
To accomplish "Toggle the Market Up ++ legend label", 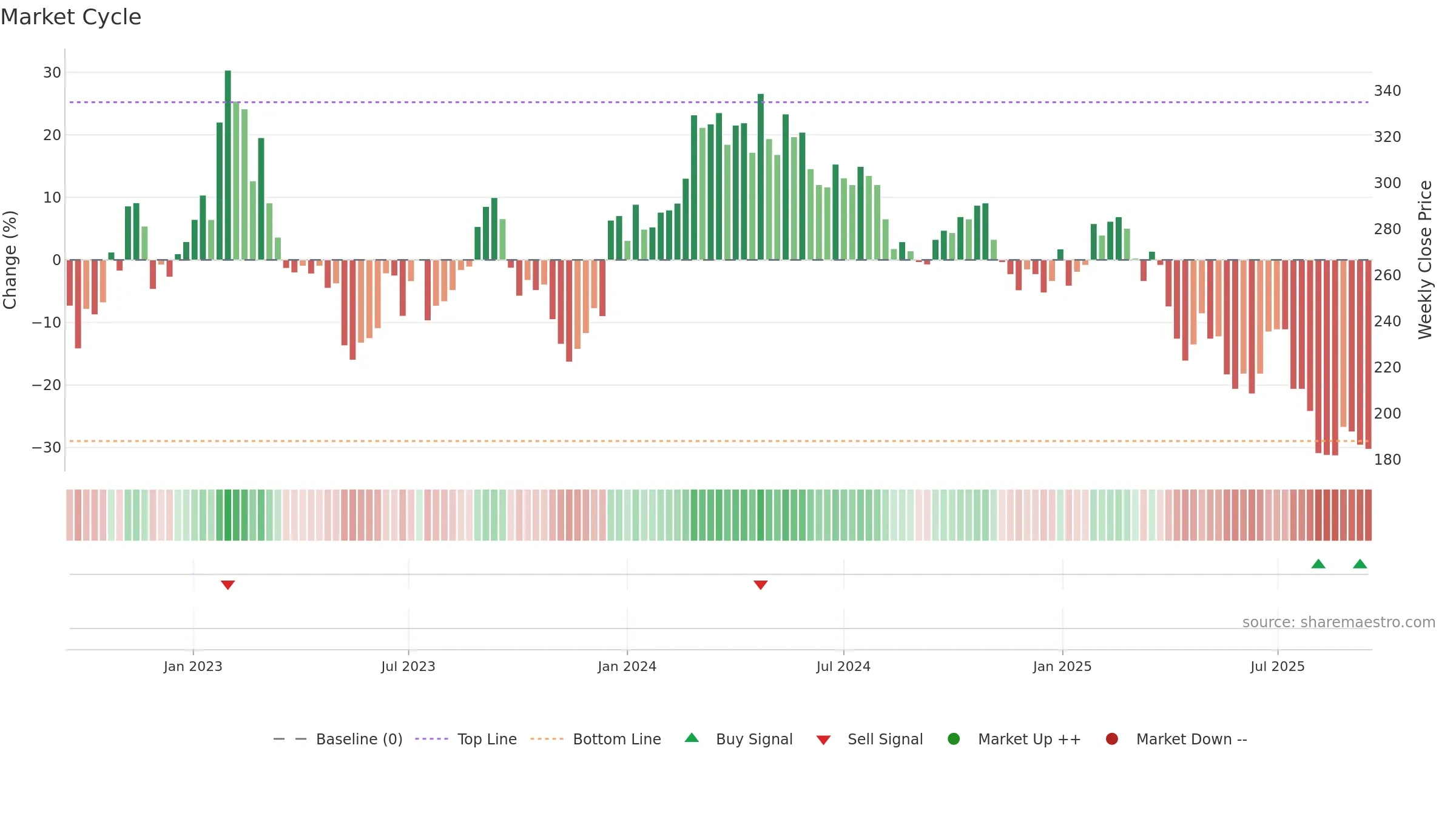I will 1030,739.
